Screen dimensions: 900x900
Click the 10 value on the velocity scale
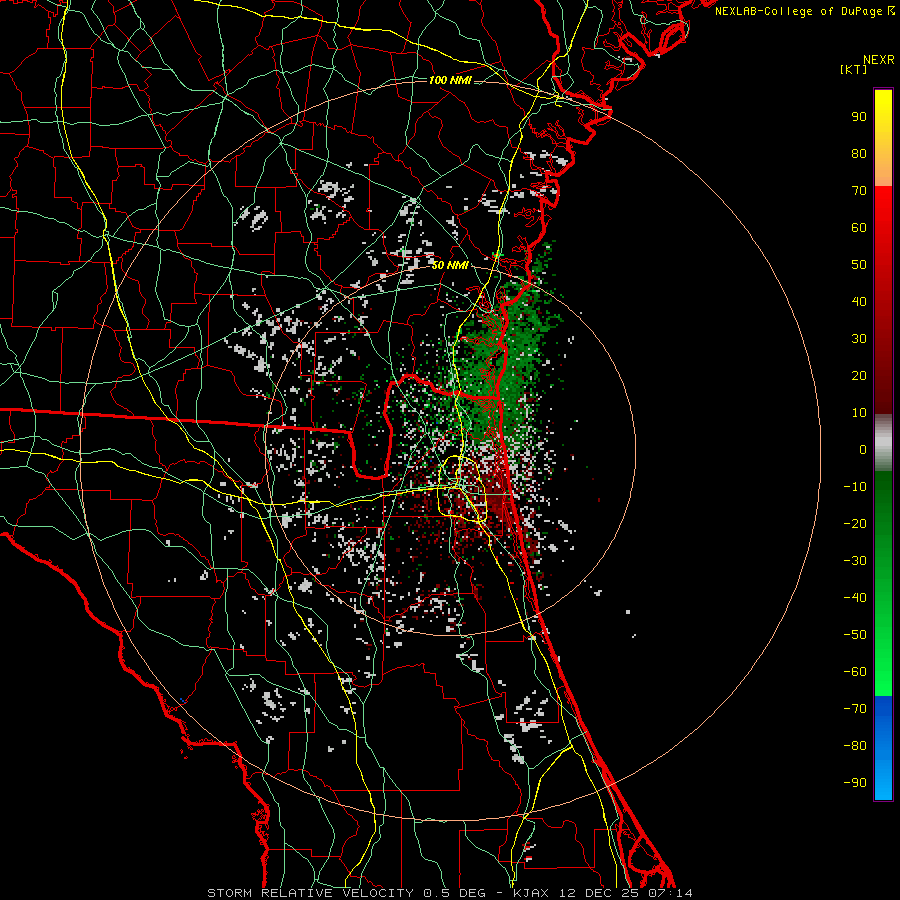pyautogui.click(x=859, y=413)
